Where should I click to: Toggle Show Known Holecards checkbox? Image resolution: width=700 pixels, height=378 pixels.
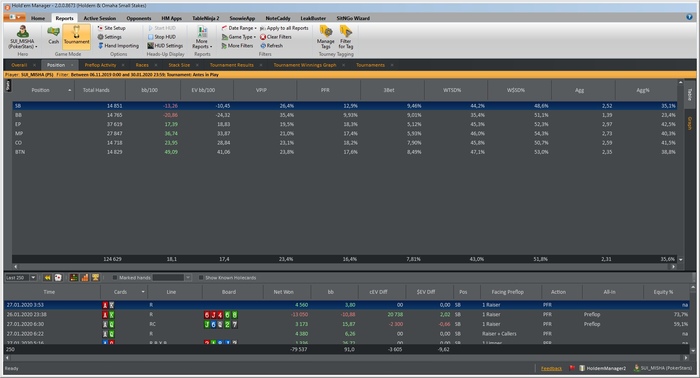pos(201,278)
